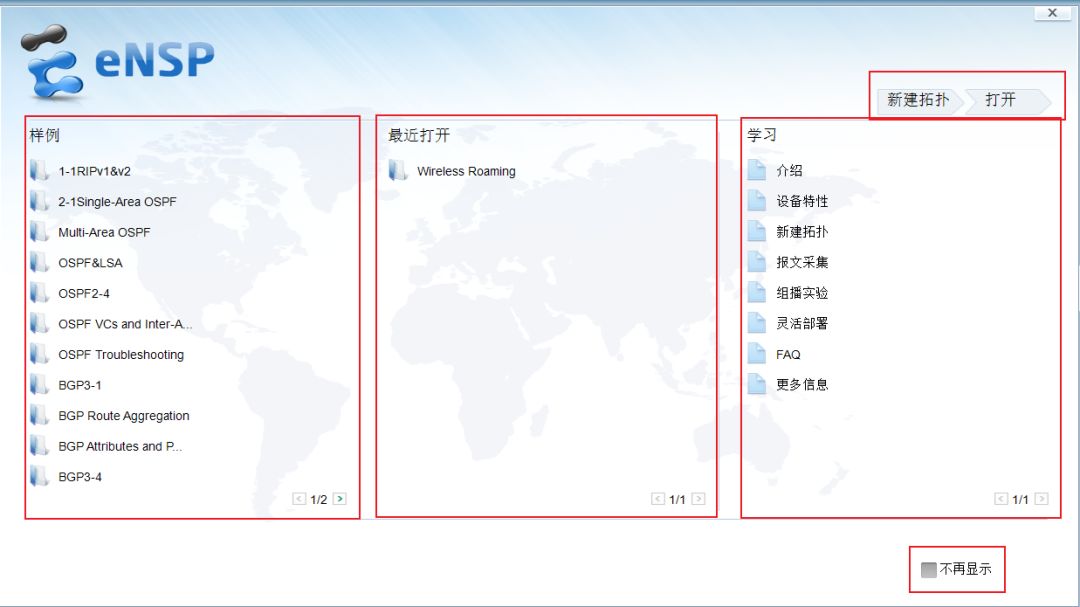Image resolution: width=1080 pixels, height=607 pixels.
Task: Open the 1-1RIPv1&v2 sample
Action: click(x=94, y=171)
